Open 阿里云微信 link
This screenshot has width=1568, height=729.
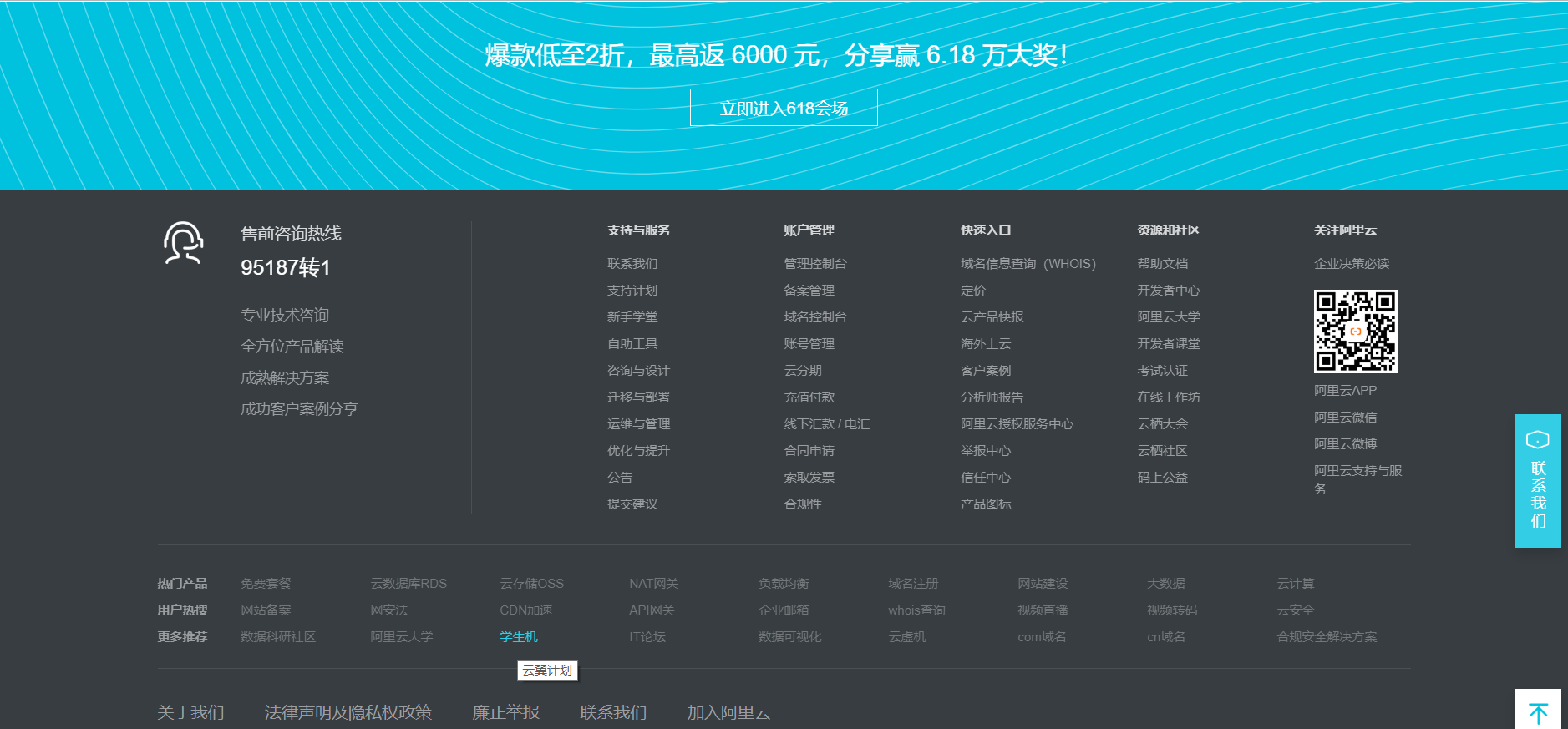point(1345,418)
